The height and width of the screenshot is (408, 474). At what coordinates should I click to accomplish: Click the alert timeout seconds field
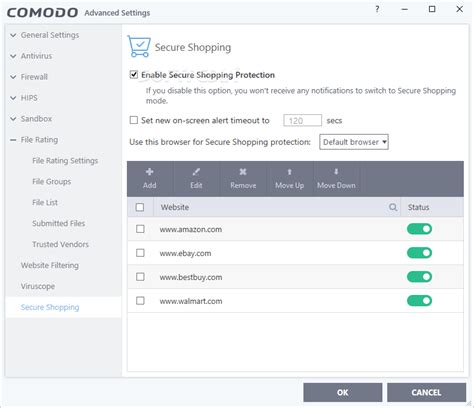pyautogui.click(x=302, y=120)
